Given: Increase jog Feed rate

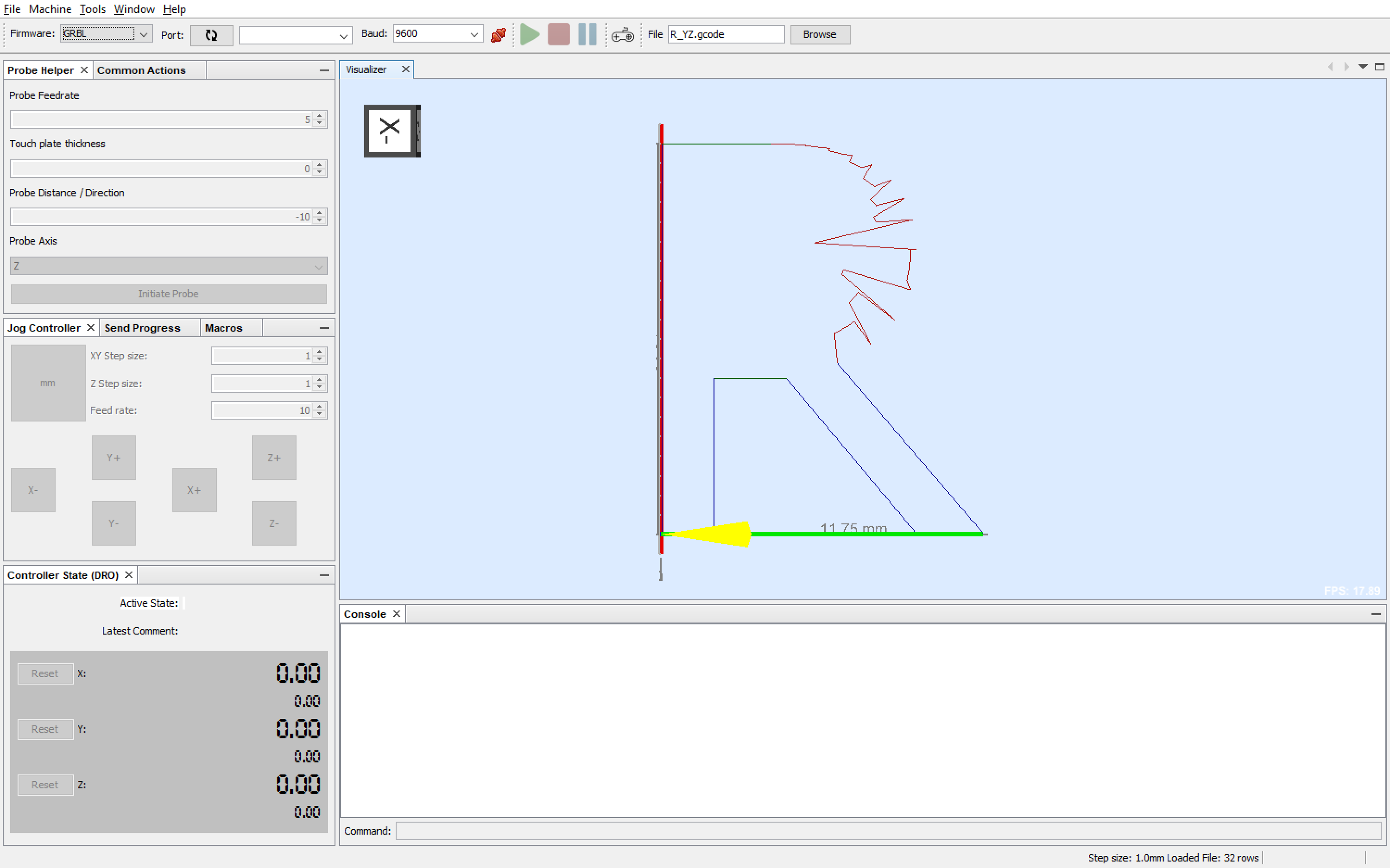Looking at the screenshot, I should [x=320, y=407].
